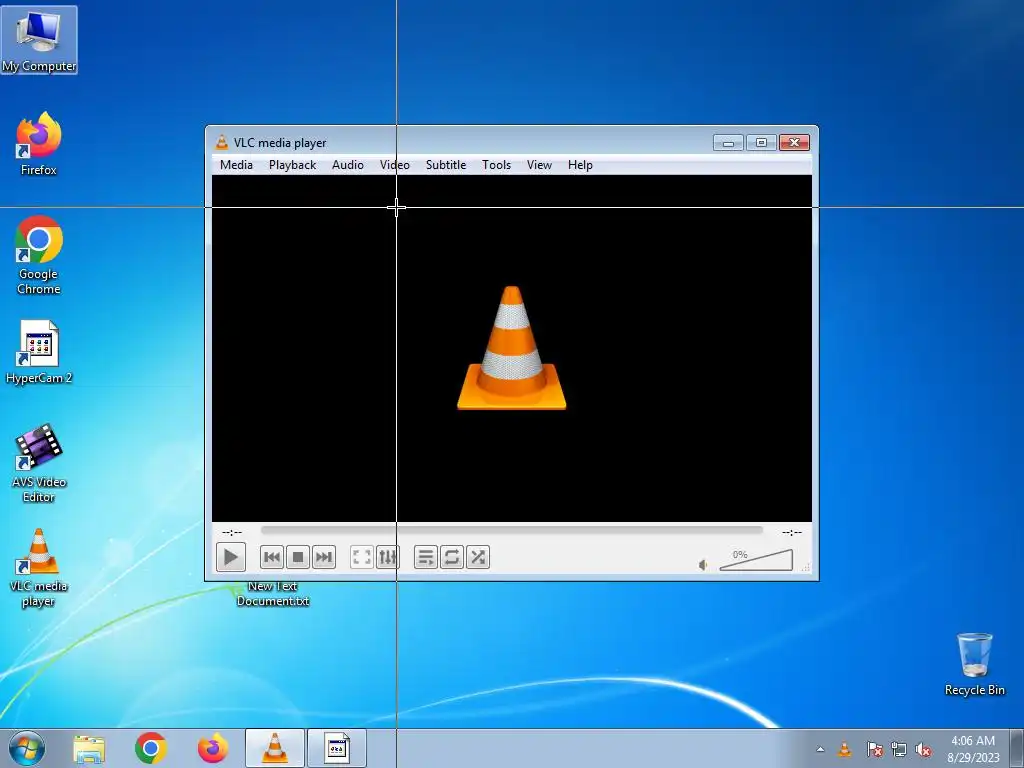Set volume on the triangular volume slider
The height and width of the screenshot is (768, 1024).
tap(756, 560)
